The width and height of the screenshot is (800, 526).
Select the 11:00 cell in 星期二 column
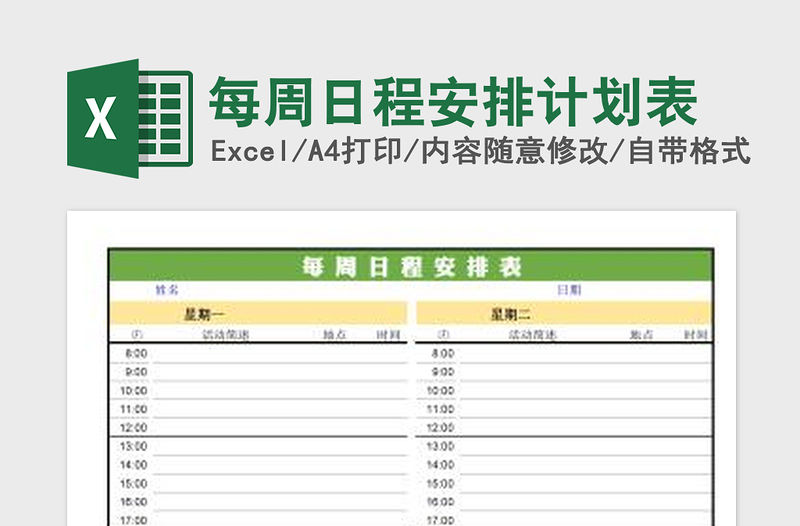[x=440, y=409]
